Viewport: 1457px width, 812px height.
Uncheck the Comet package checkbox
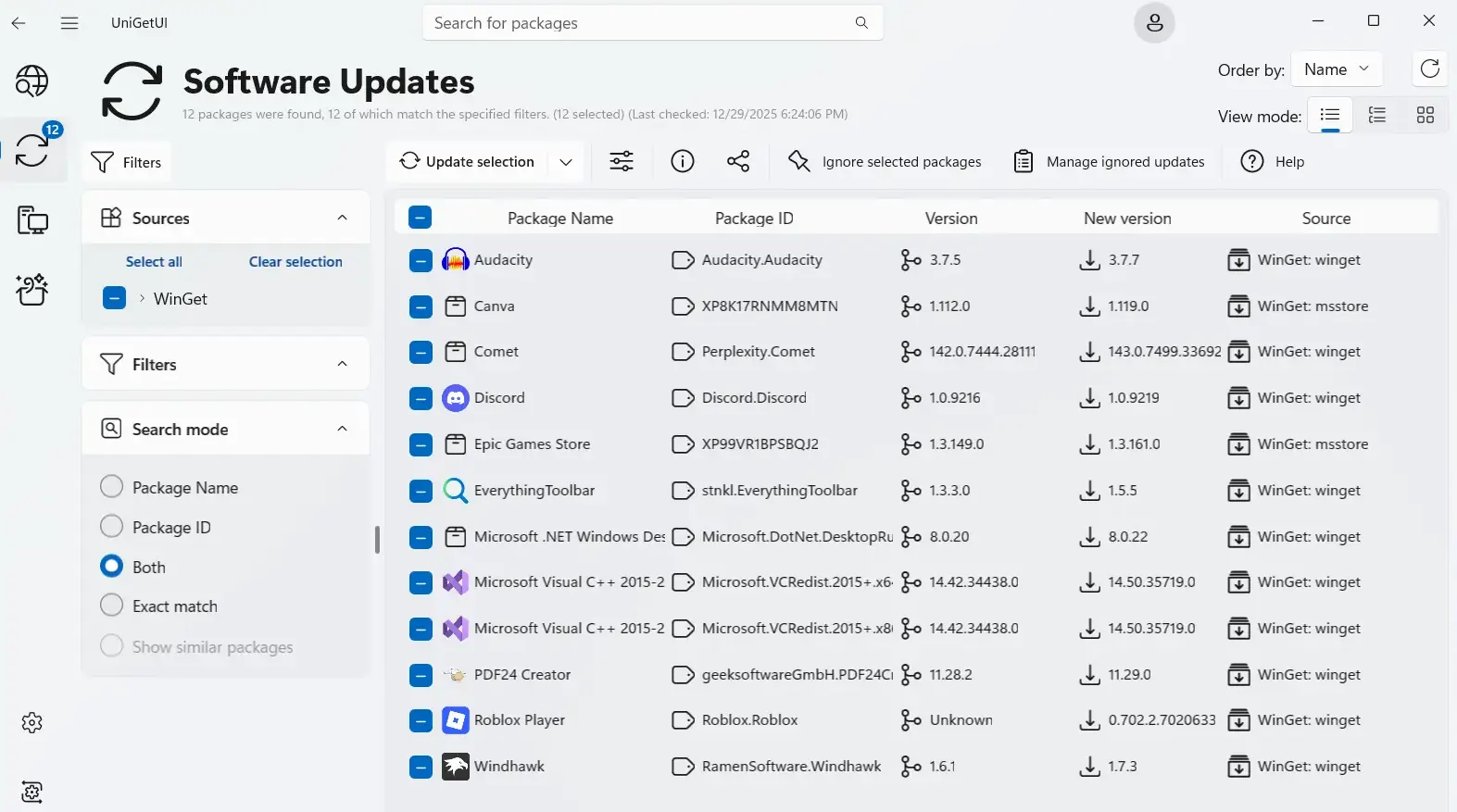[421, 353]
